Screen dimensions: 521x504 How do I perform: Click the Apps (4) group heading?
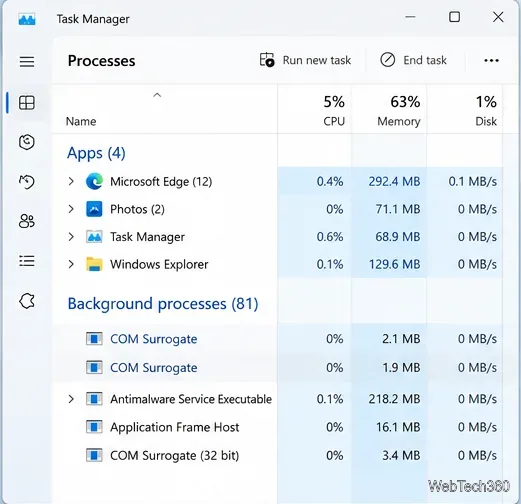pyautogui.click(x=96, y=153)
